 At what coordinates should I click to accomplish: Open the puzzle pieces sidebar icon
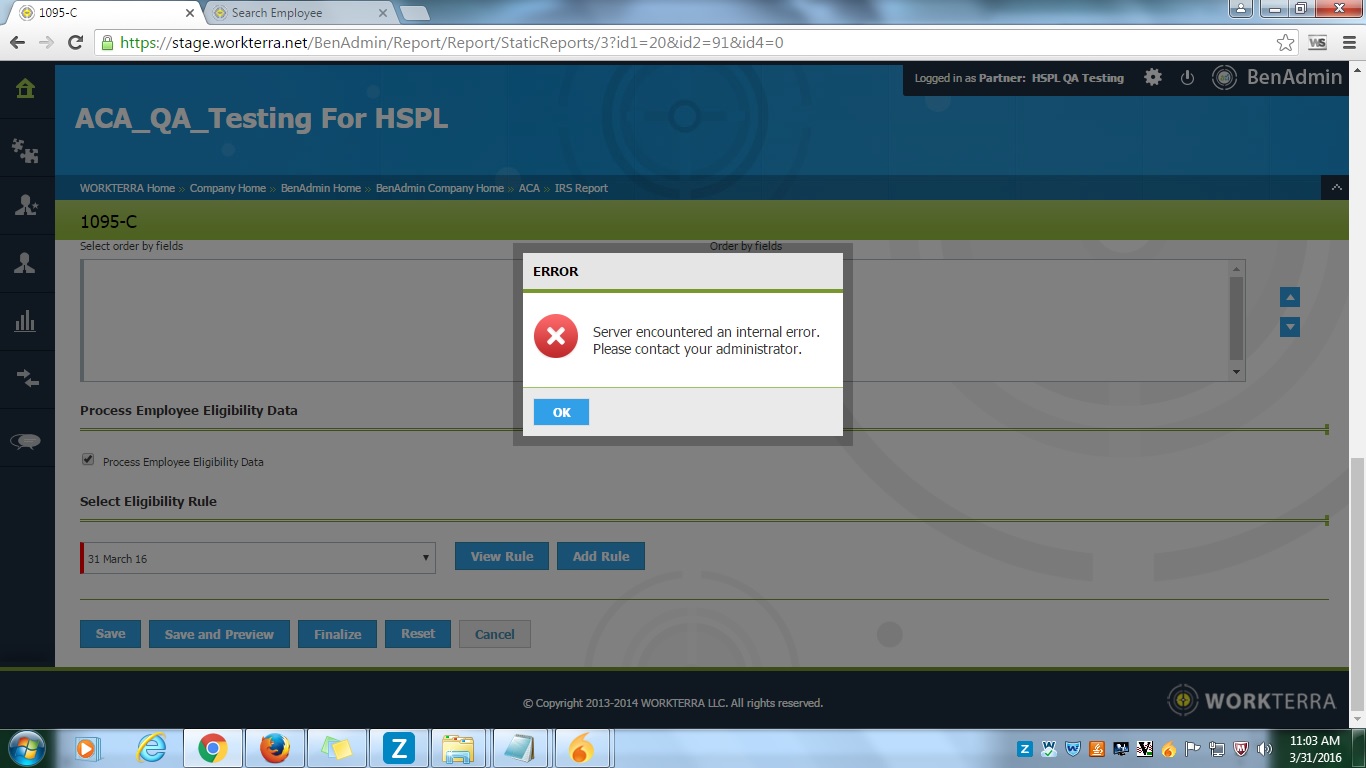click(25, 150)
